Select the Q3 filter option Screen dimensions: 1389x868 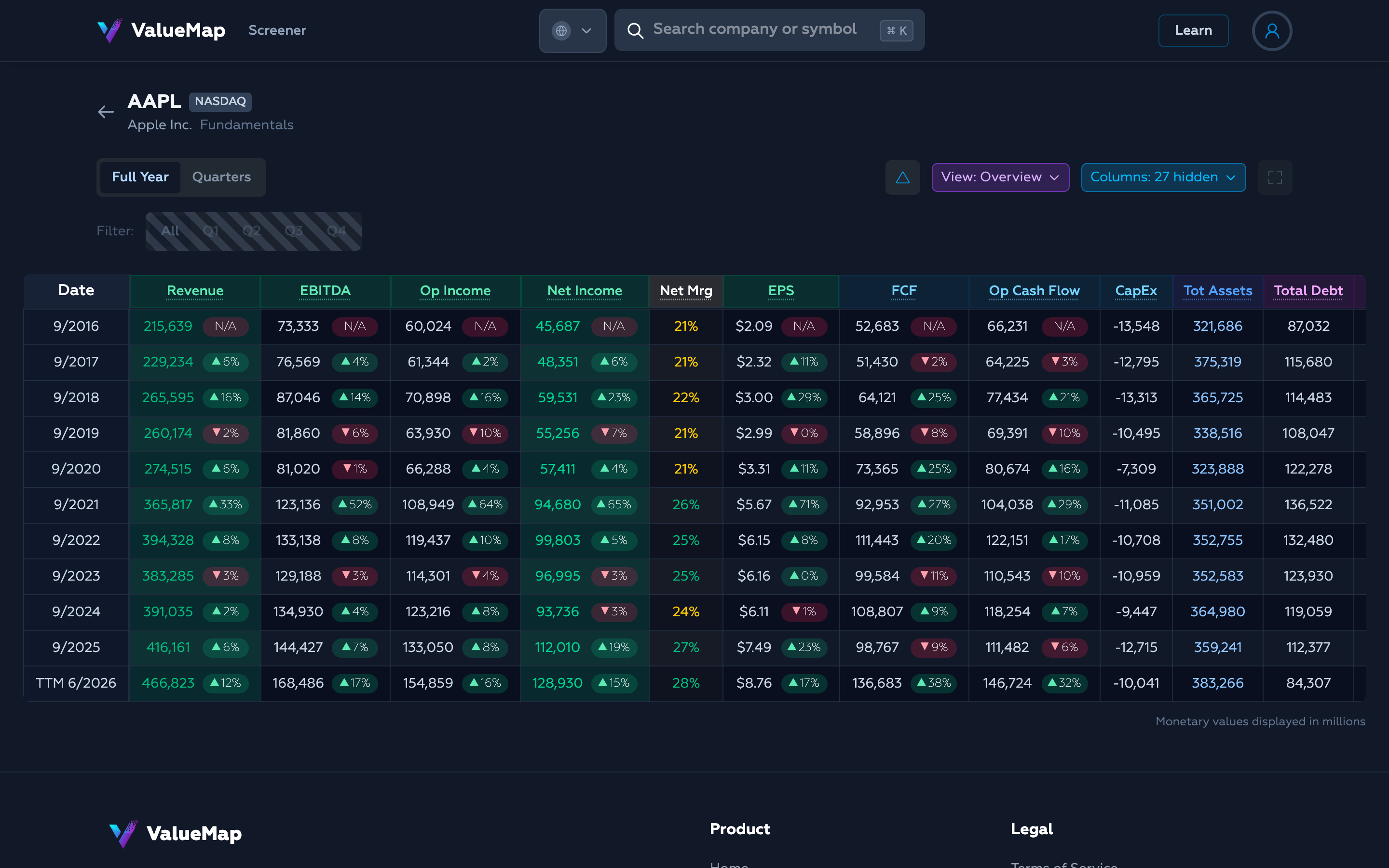click(x=293, y=231)
